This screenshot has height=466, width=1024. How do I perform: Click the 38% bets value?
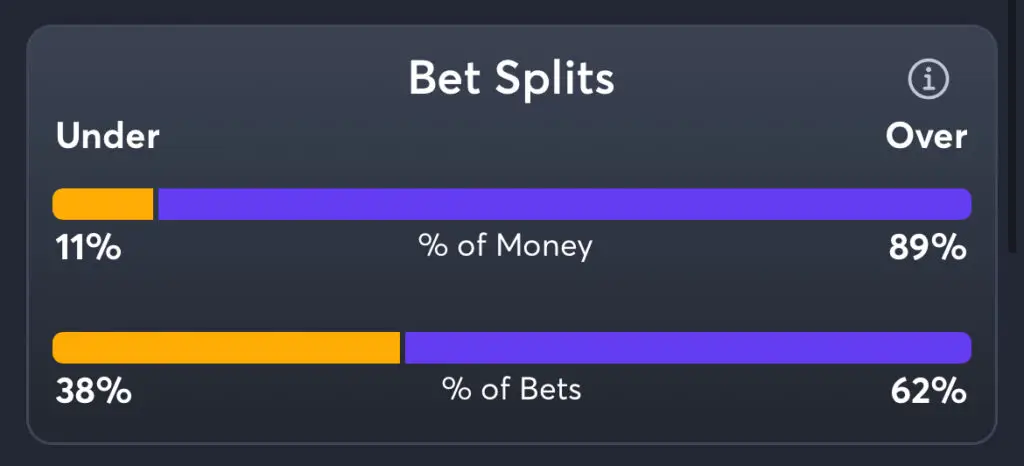pyautogui.click(x=92, y=391)
